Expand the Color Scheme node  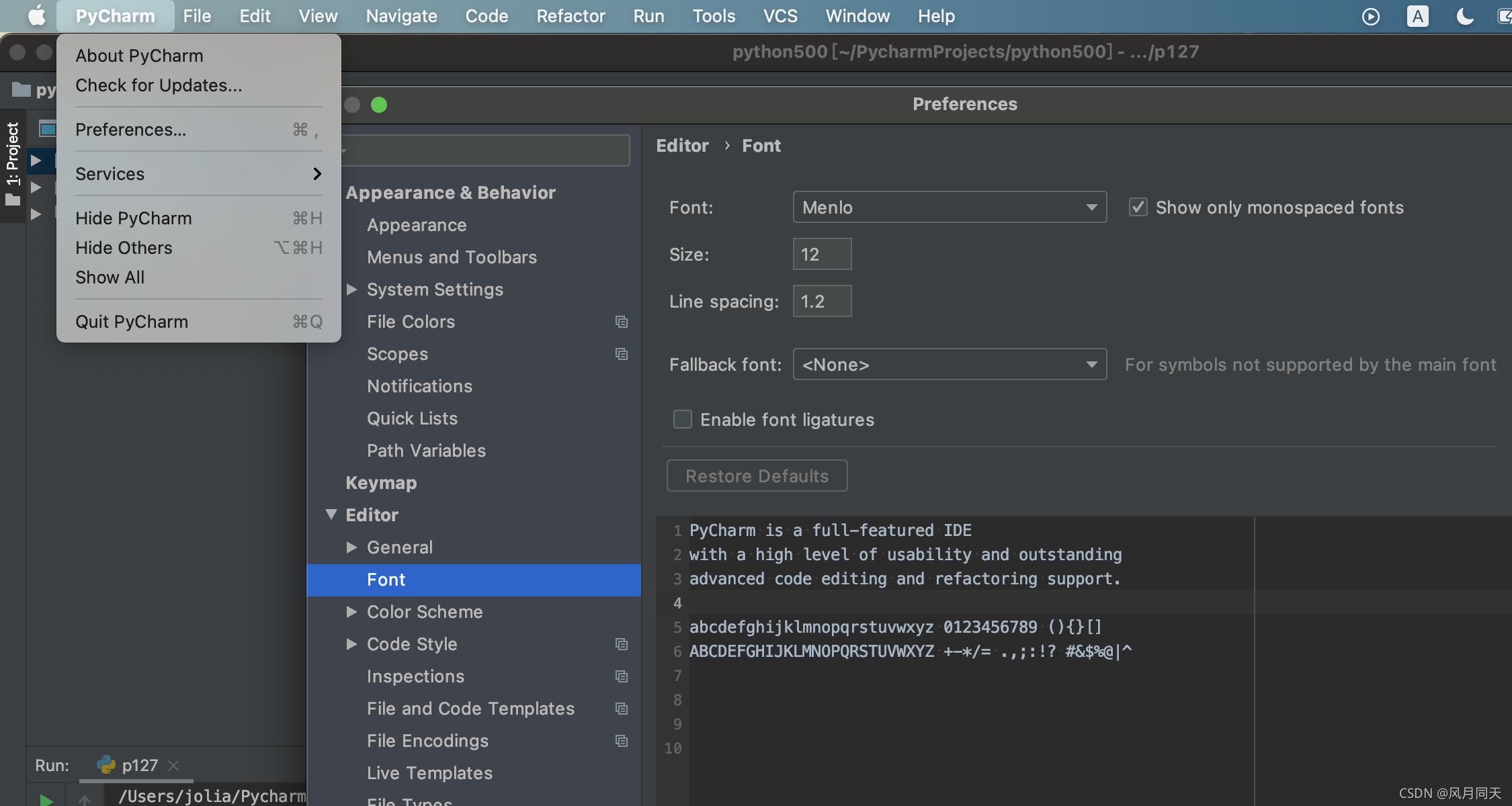(351, 612)
